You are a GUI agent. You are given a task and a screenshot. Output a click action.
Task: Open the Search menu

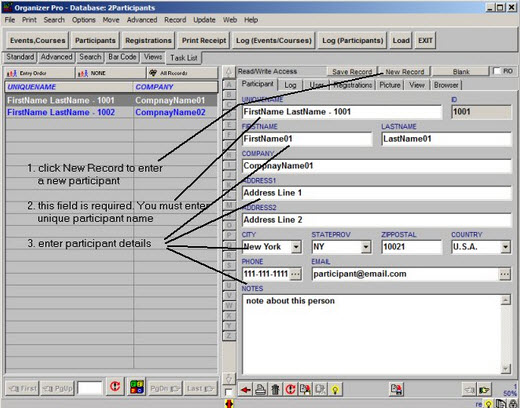pos(54,20)
